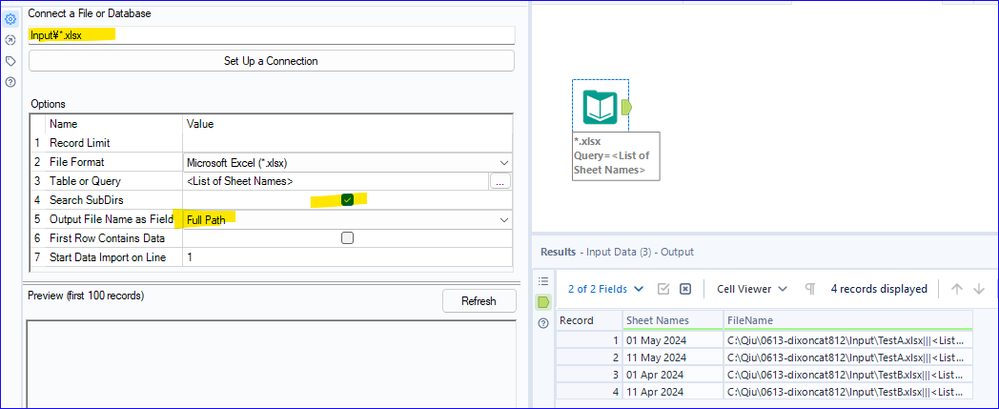Select the record 4 TestB.xlsx file path cell

848,392
